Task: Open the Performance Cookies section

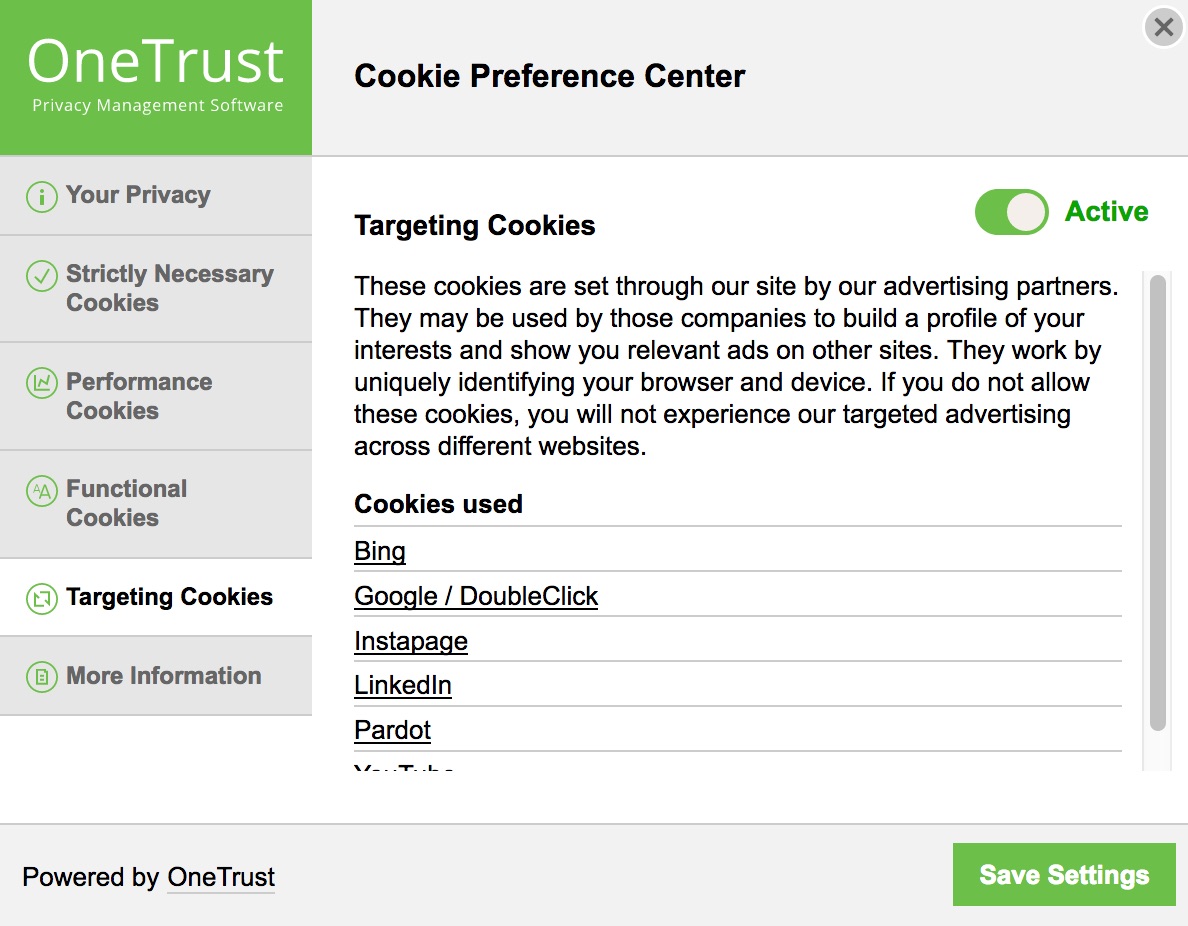Action: (139, 397)
